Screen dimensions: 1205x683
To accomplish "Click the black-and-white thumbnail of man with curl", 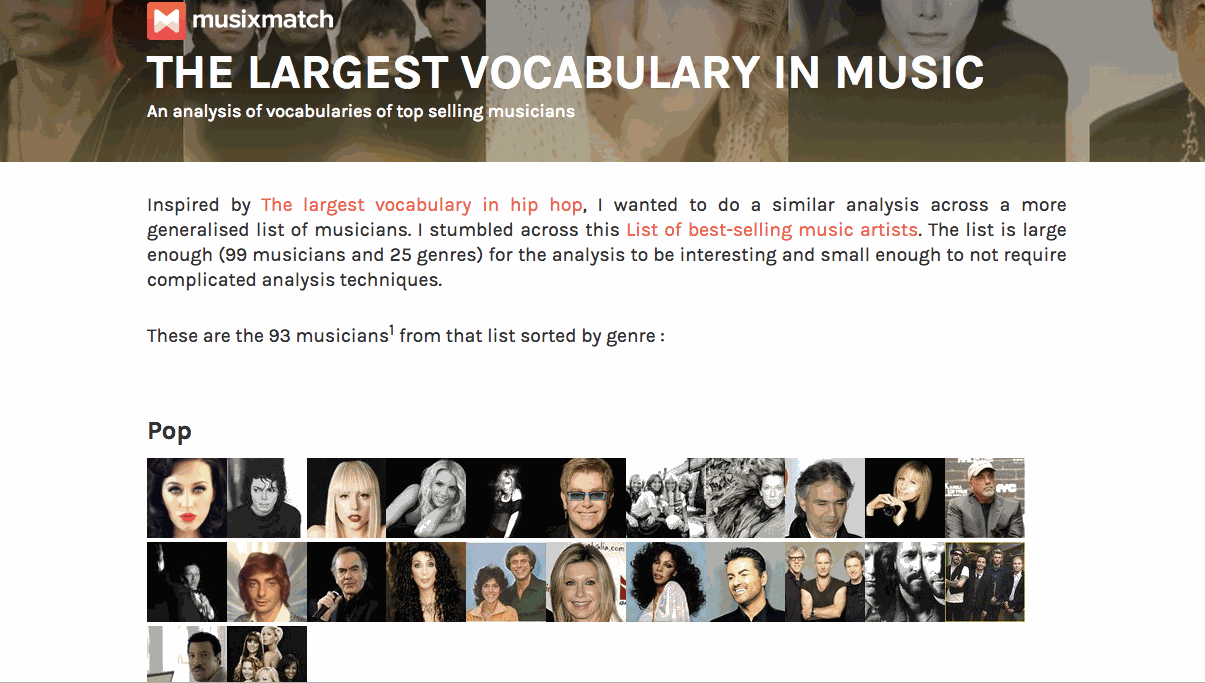I will (x=266, y=498).
